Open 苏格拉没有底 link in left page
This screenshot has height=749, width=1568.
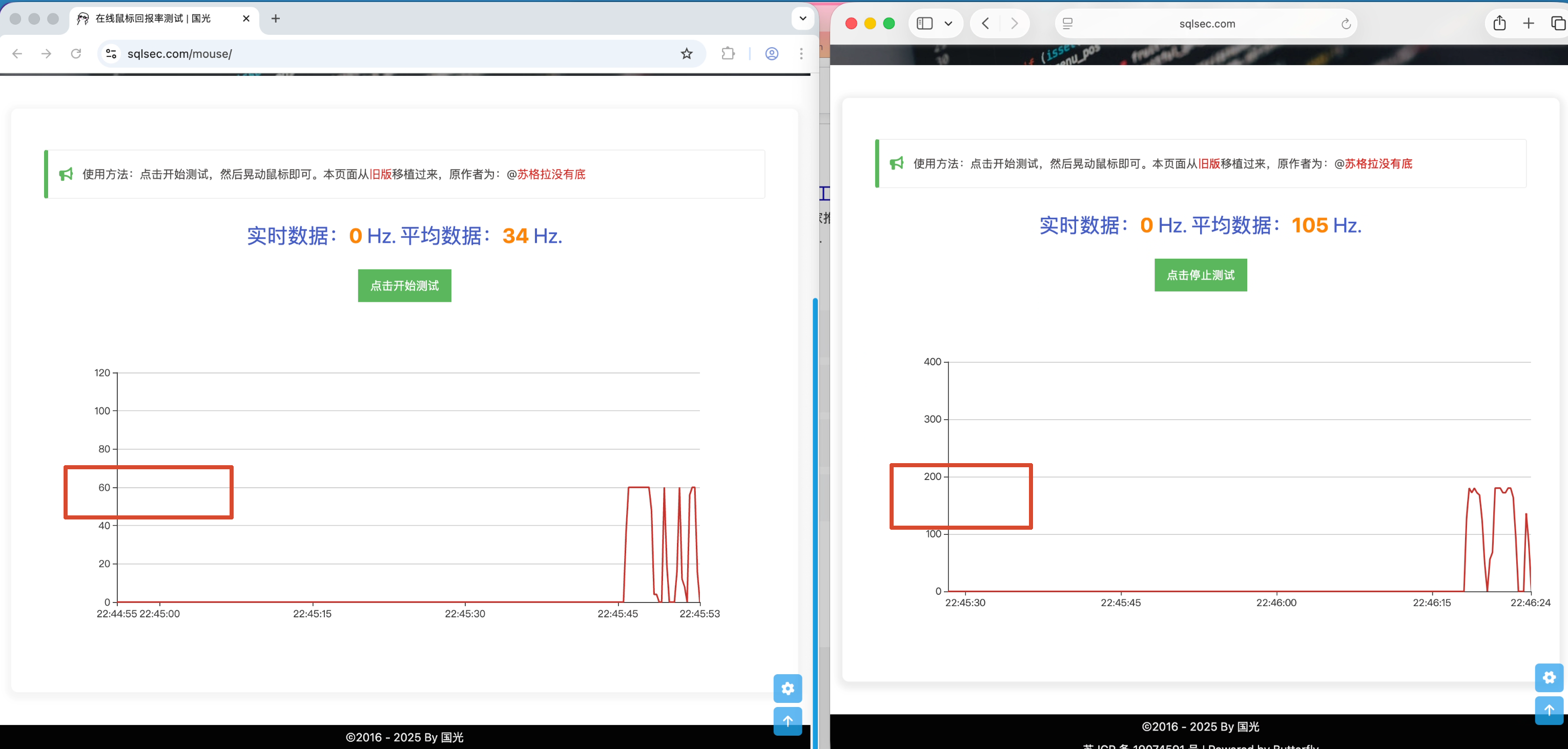(x=551, y=174)
